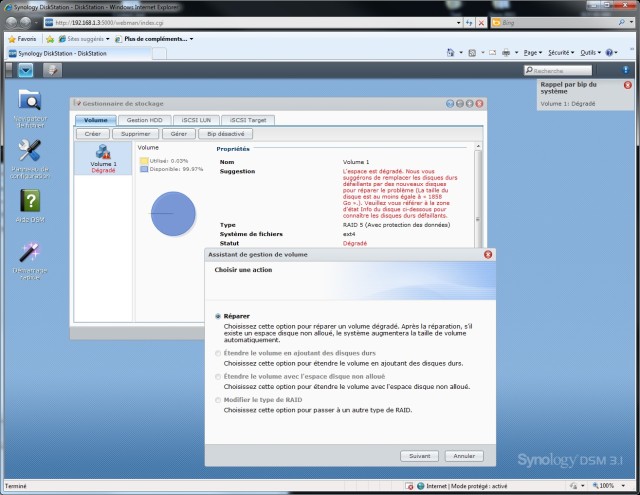
Task: Open the home button dropdown arrow
Action: 461,53
